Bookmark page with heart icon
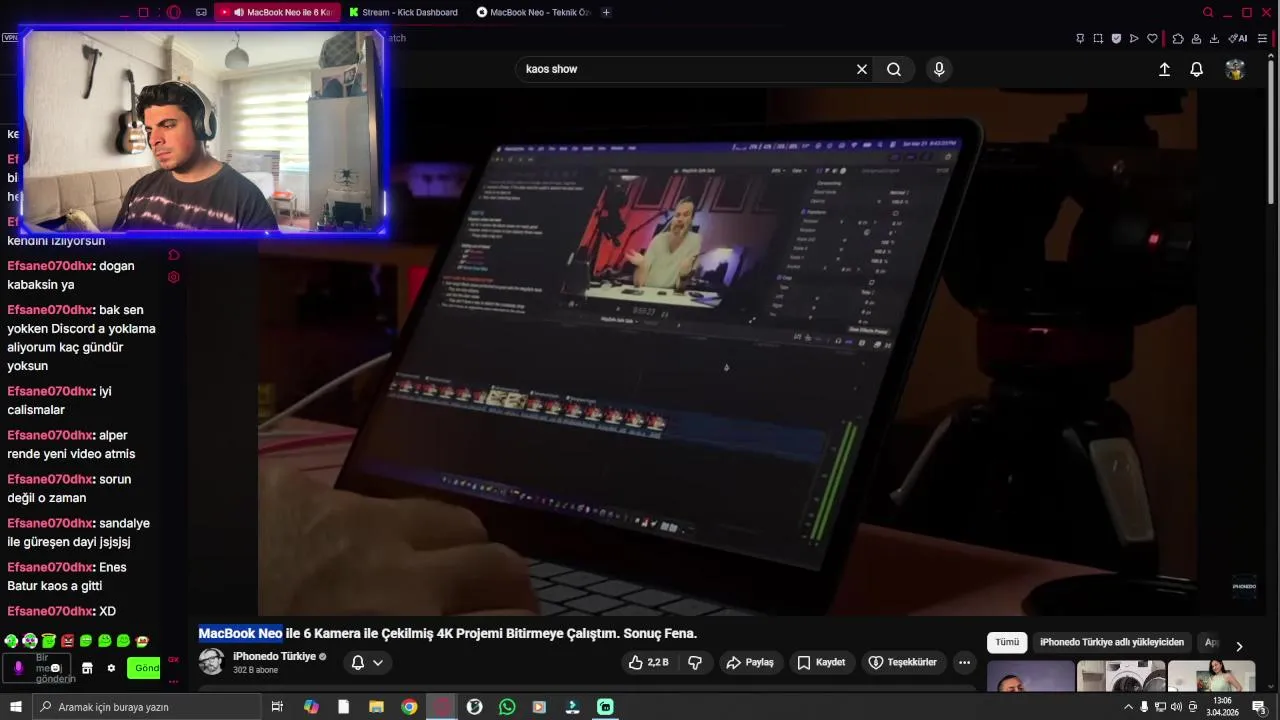1280x720 pixels. [1152, 38]
